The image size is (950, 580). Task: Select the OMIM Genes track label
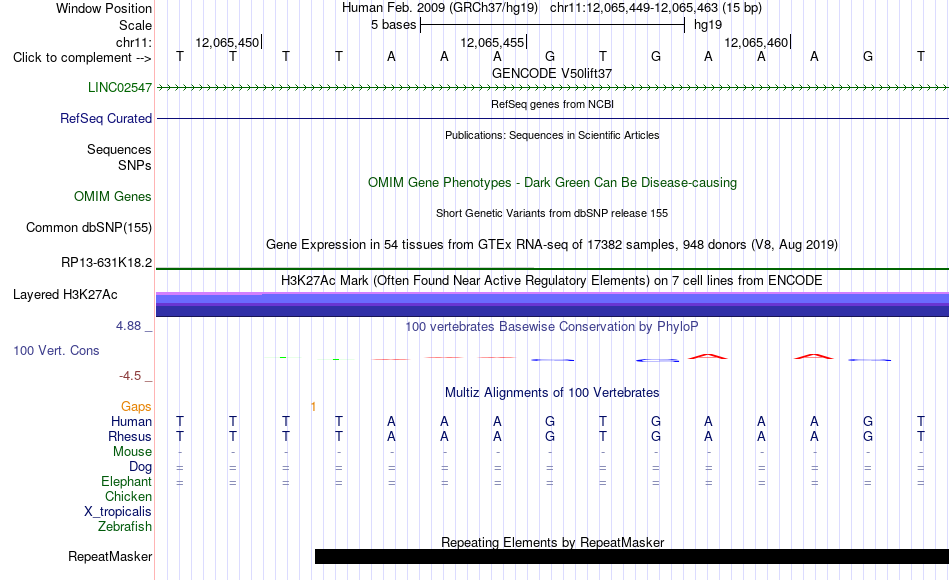[x=112, y=196]
